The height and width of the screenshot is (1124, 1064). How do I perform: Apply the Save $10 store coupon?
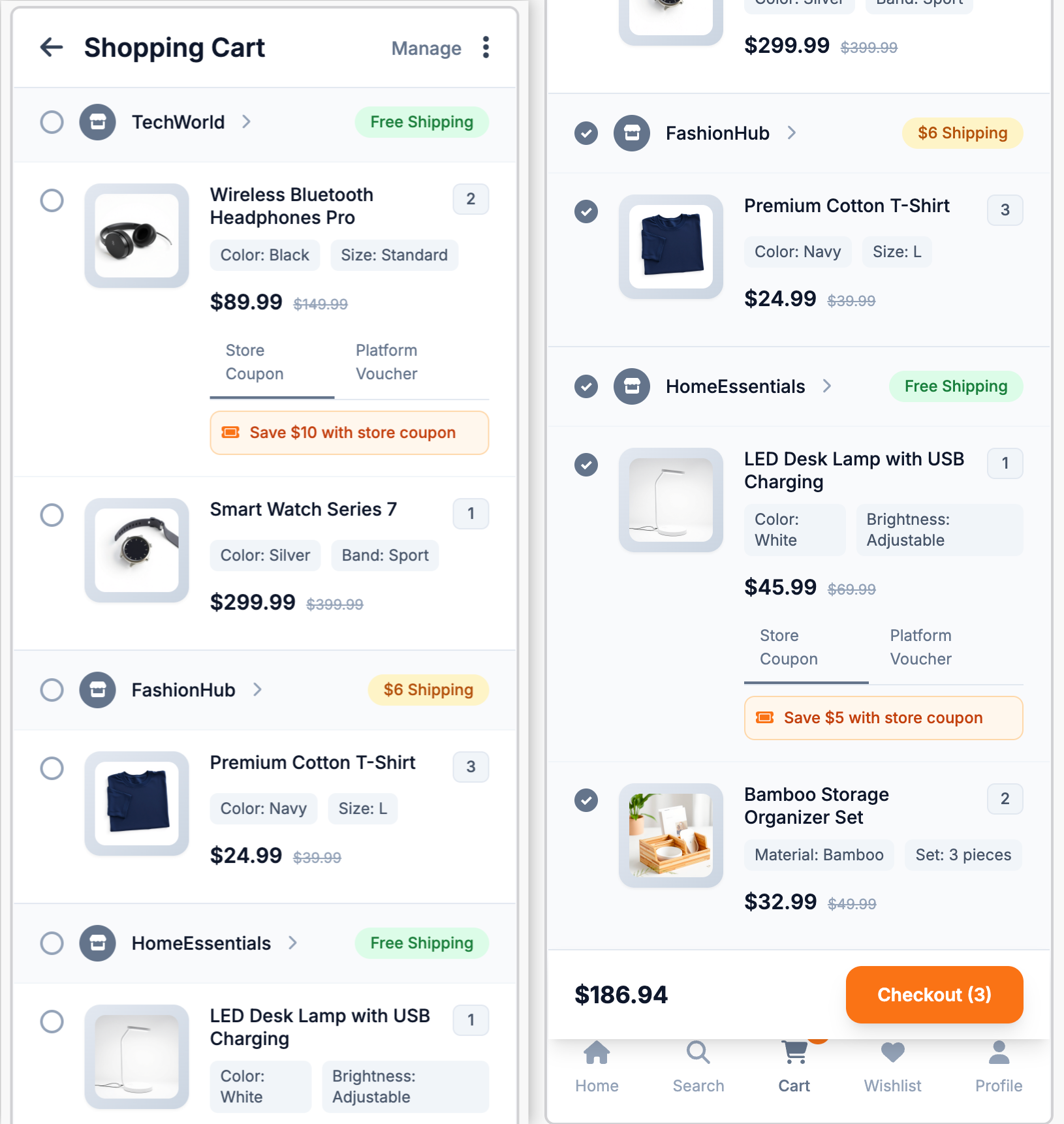tap(349, 432)
